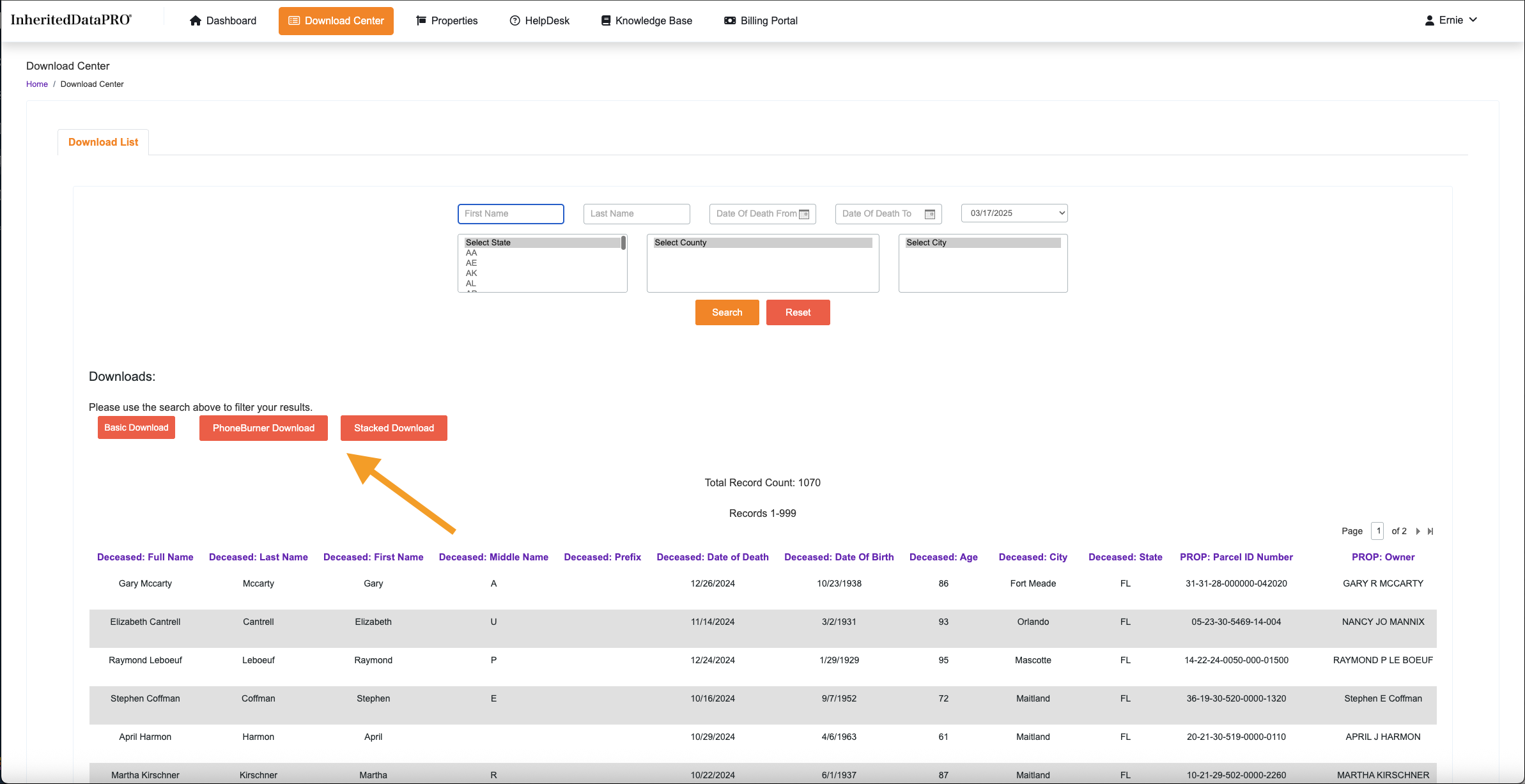Click the HelpDesk question mark icon
Viewport: 1525px width, 784px height.
coord(515,20)
